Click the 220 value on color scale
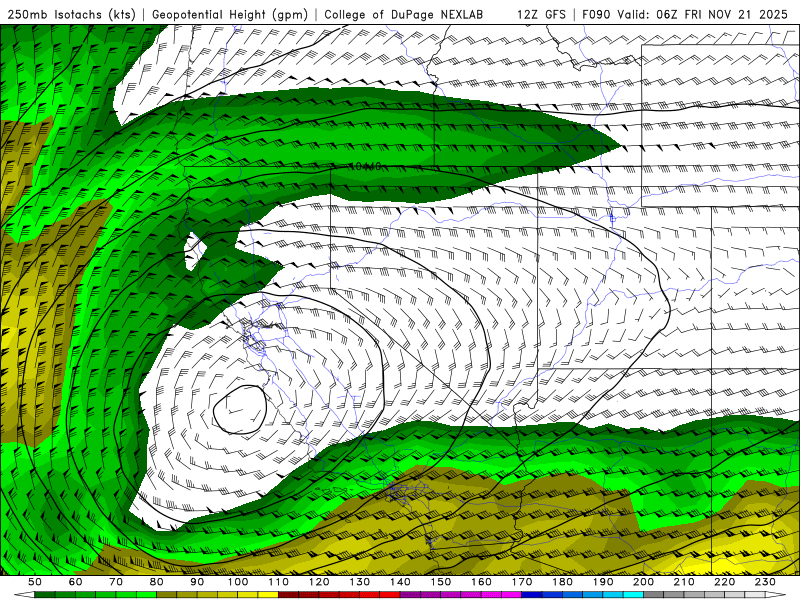The image size is (800, 600). pos(724,582)
